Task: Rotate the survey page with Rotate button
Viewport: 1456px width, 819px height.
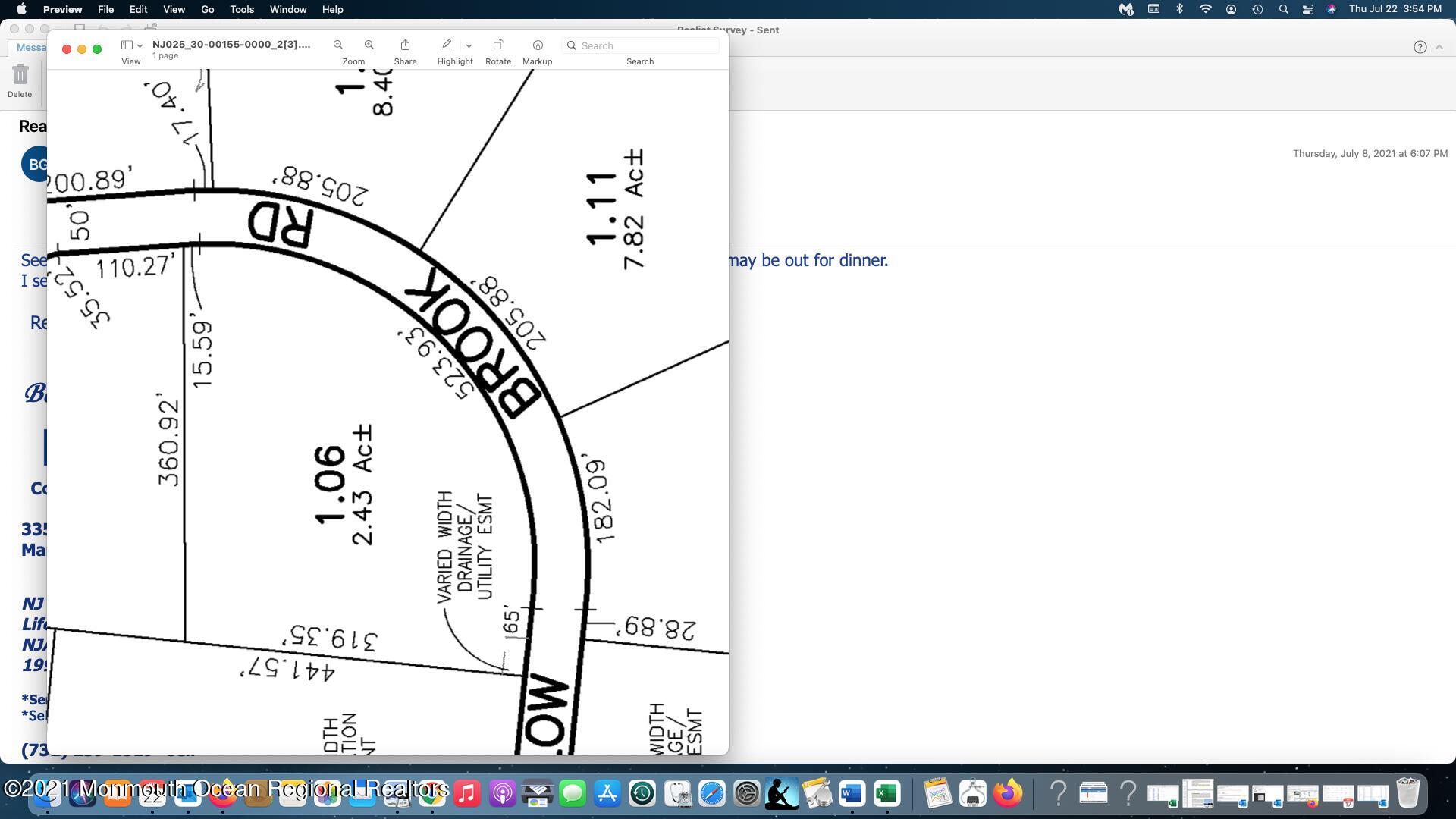Action: pyautogui.click(x=498, y=45)
